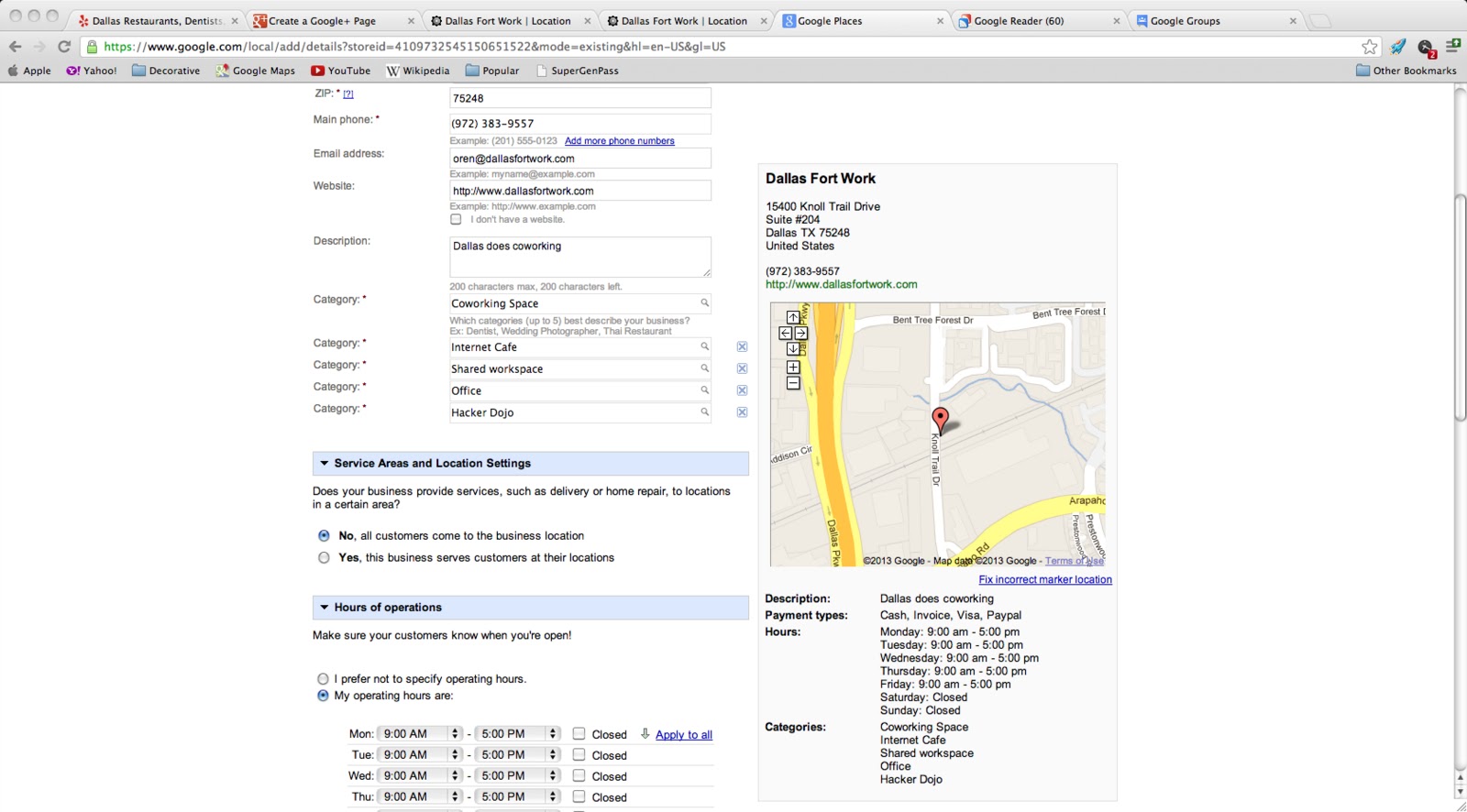Switch to the Dallas Restaurants, Dentists tab
The width and height of the screenshot is (1467, 812).
pyautogui.click(x=157, y=21)
